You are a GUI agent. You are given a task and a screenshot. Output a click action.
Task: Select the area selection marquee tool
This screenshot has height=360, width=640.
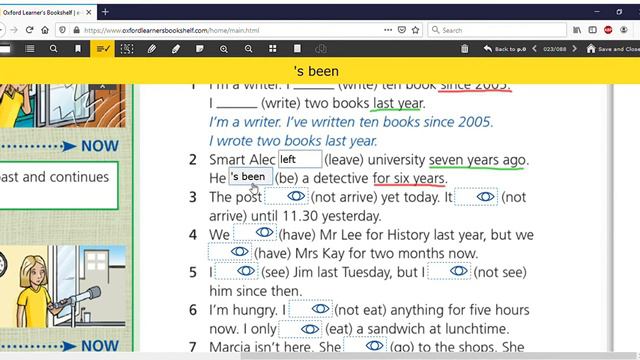tap(127, 49)
